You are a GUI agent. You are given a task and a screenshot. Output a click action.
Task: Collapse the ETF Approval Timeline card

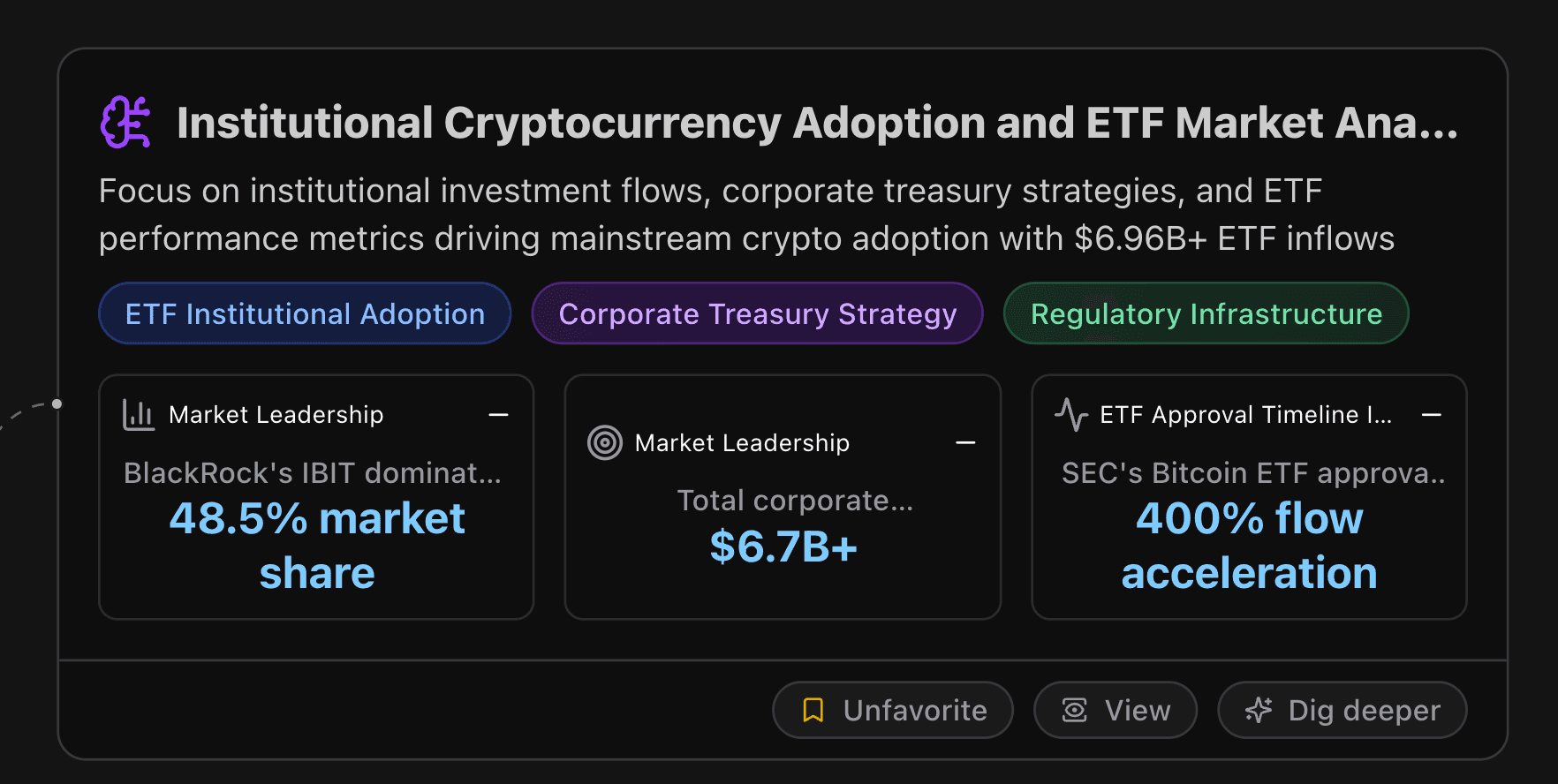coord(1433,414)
